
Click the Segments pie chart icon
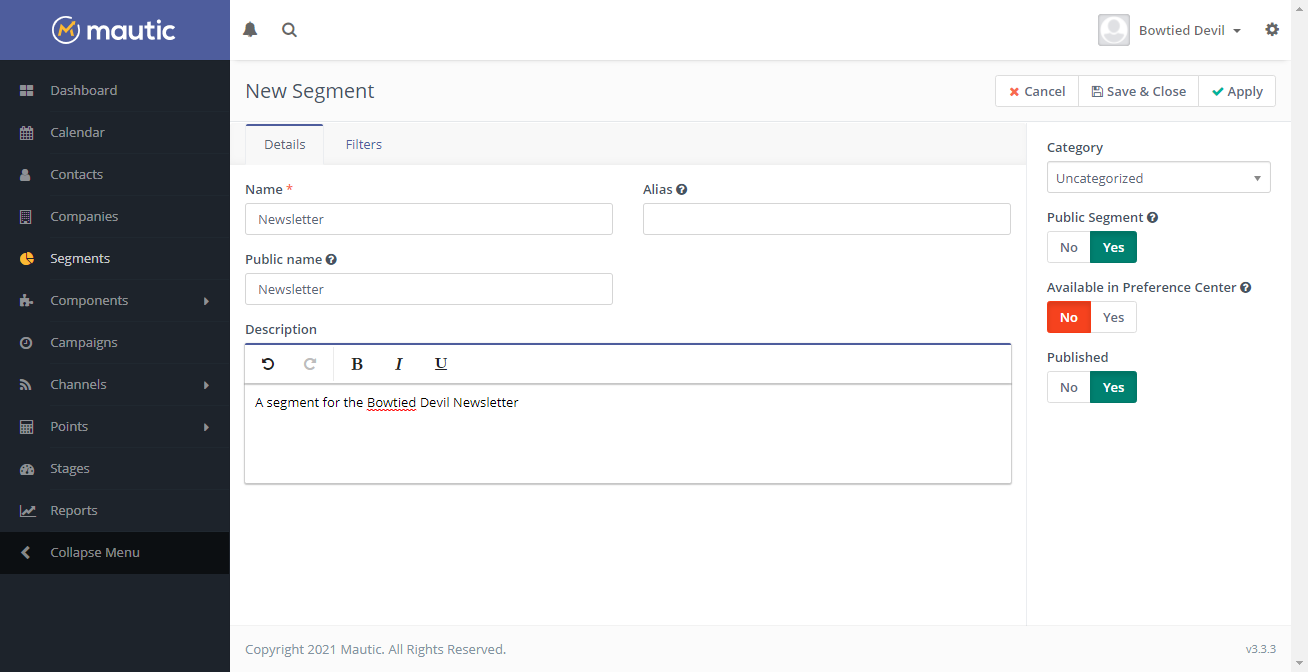click(x=27, y=258)
